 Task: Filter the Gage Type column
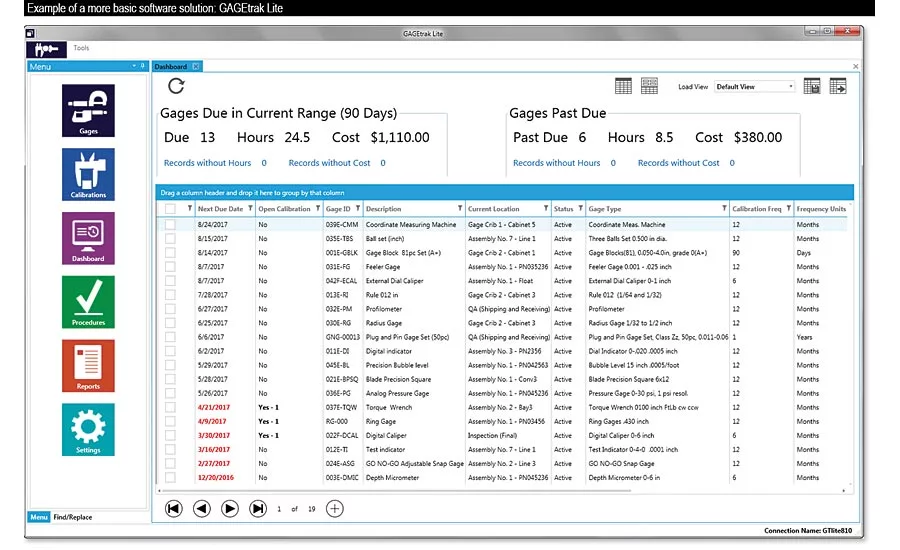click(724, 208)
